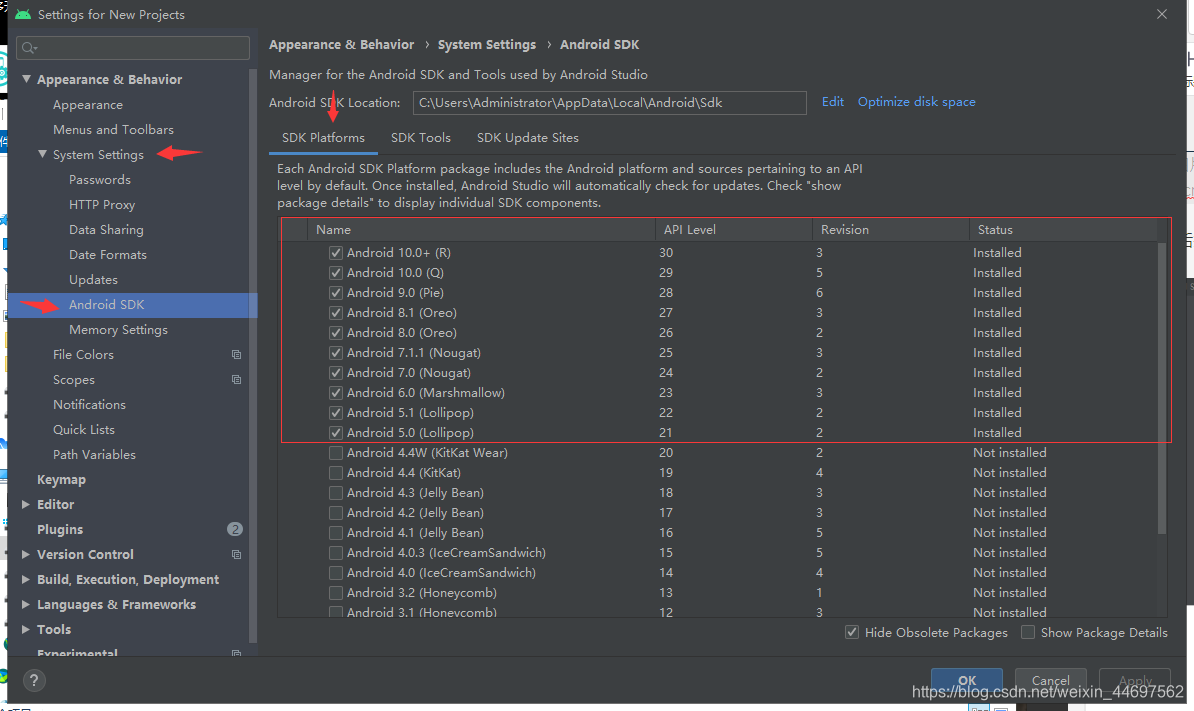Click Revision column header
The width and height of the screenshot is (1194, 711).
click(890, 230)
